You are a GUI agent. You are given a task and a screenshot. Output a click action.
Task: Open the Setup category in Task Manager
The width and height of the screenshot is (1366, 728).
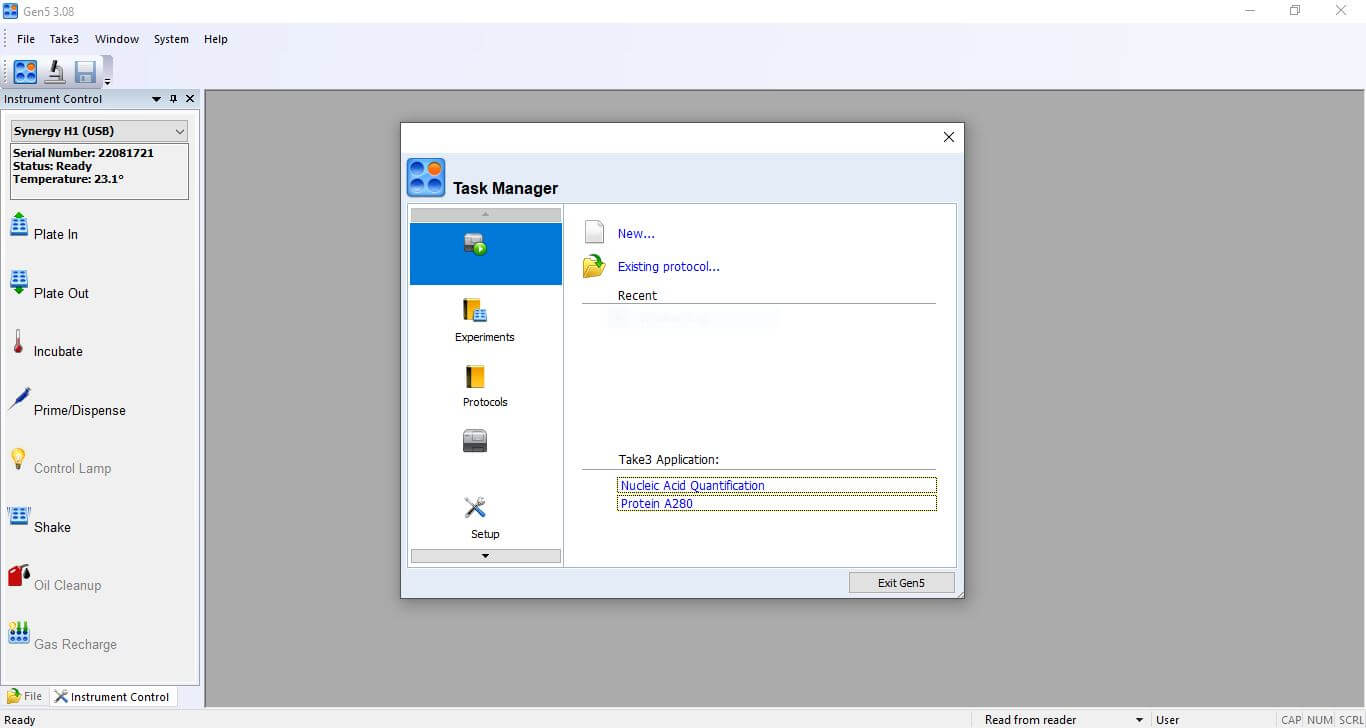pos(485,518)
